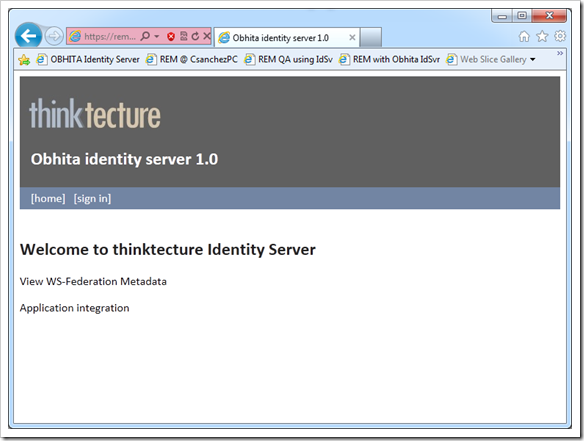Open the REM with Obhita IdSvr favorite
This screenshot has height=441, width=584.
[390, 60]
